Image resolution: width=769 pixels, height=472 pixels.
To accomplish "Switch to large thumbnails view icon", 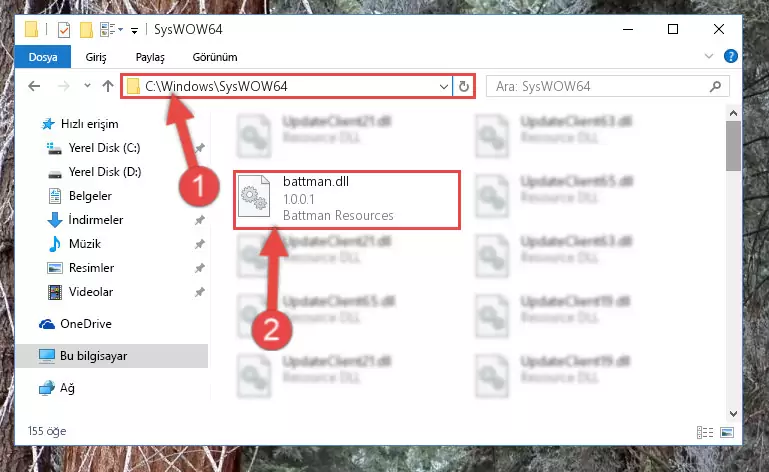I will point(727,432).
